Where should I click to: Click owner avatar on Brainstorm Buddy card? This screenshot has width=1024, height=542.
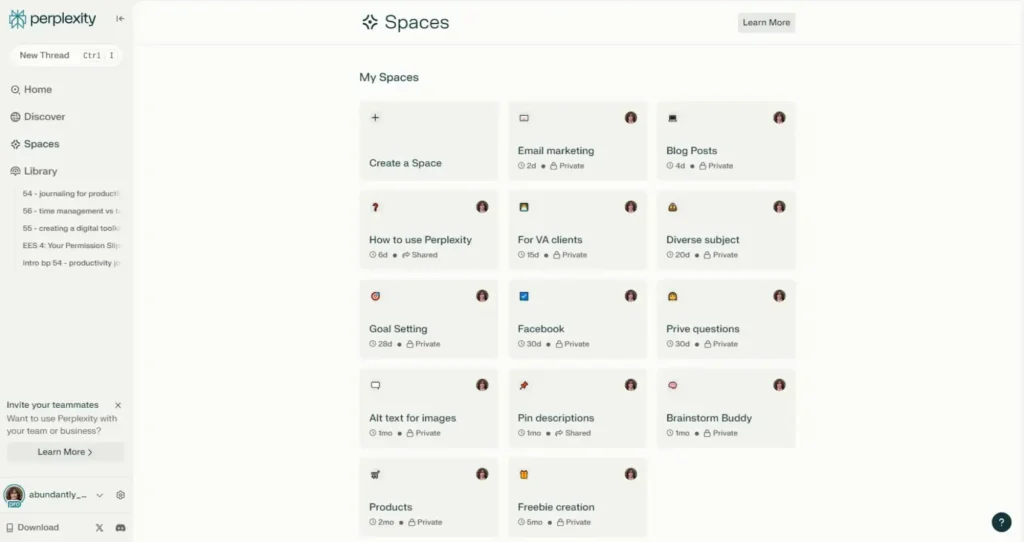click(x=779, y=385)
